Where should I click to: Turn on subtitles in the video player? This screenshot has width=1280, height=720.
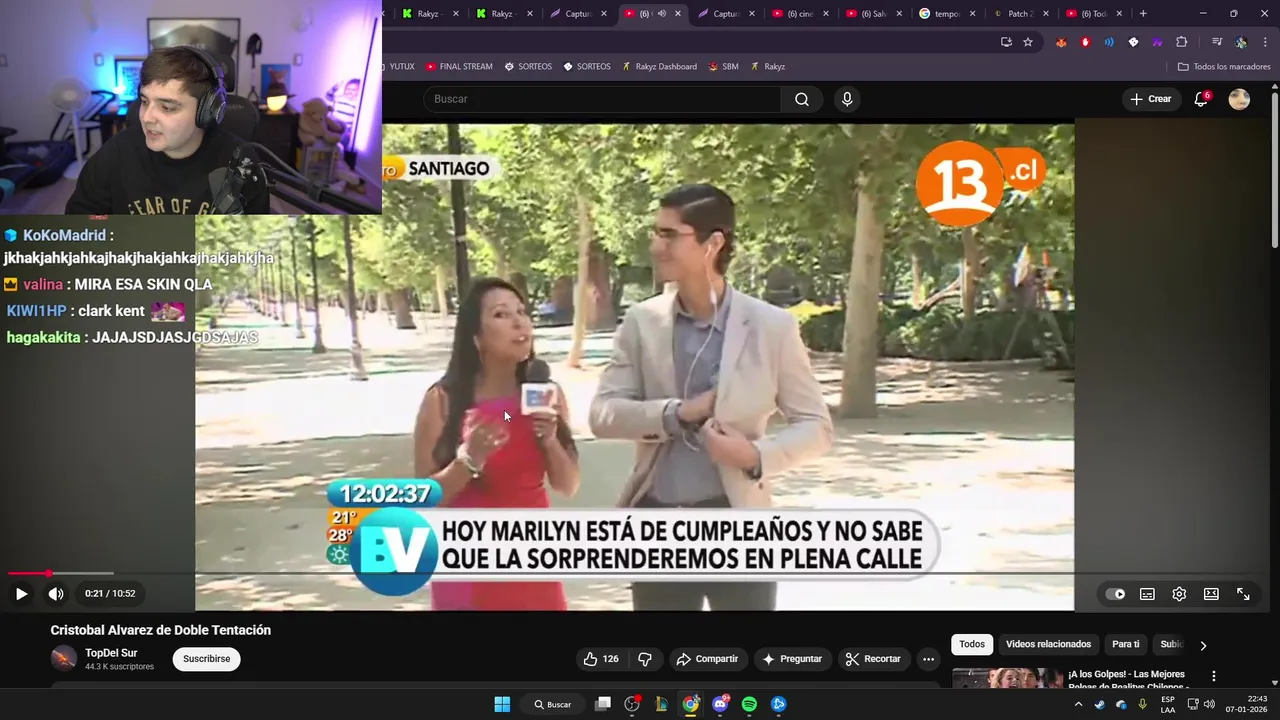coord(1147,594)
